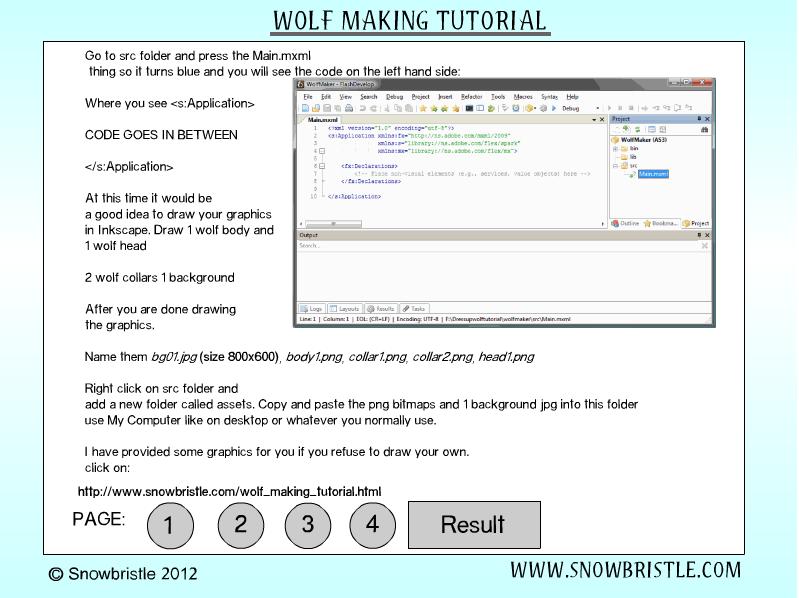The image size is (799, 598).
Task: Click the Redo arrow in FlashDevelop toolbar
Action: click(x=374, y=108)
